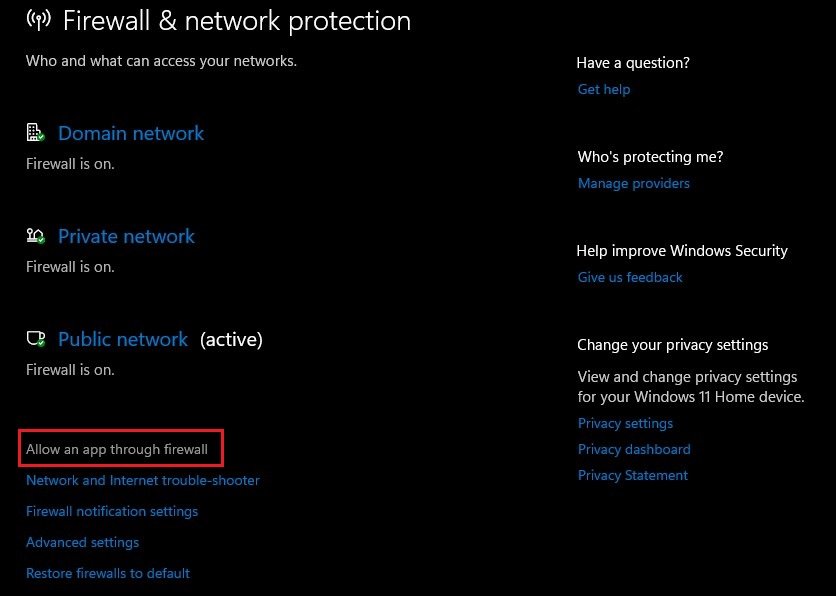Click Allow an app through firewall
This screenshot has width=836, height=596.
click(117, 449)
